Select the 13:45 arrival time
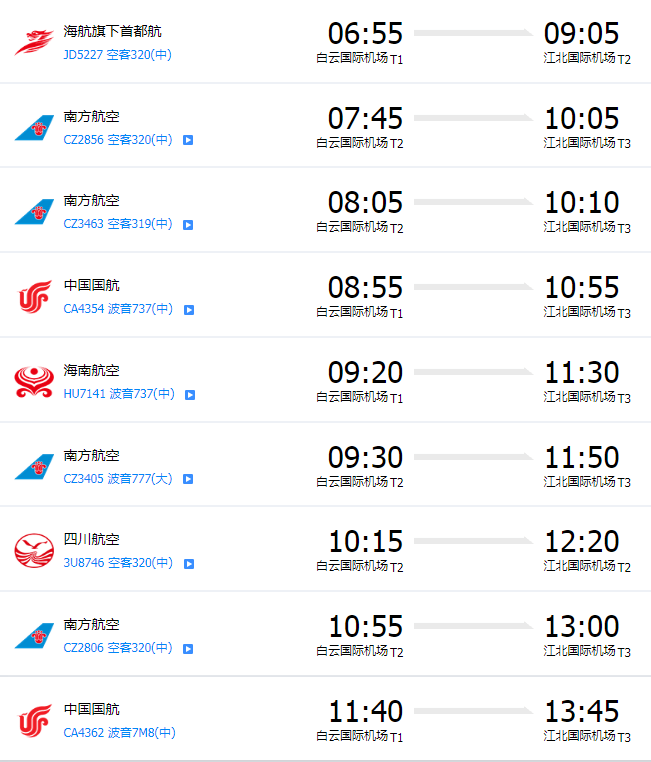651x762 pixels. [x=582, y=711]
